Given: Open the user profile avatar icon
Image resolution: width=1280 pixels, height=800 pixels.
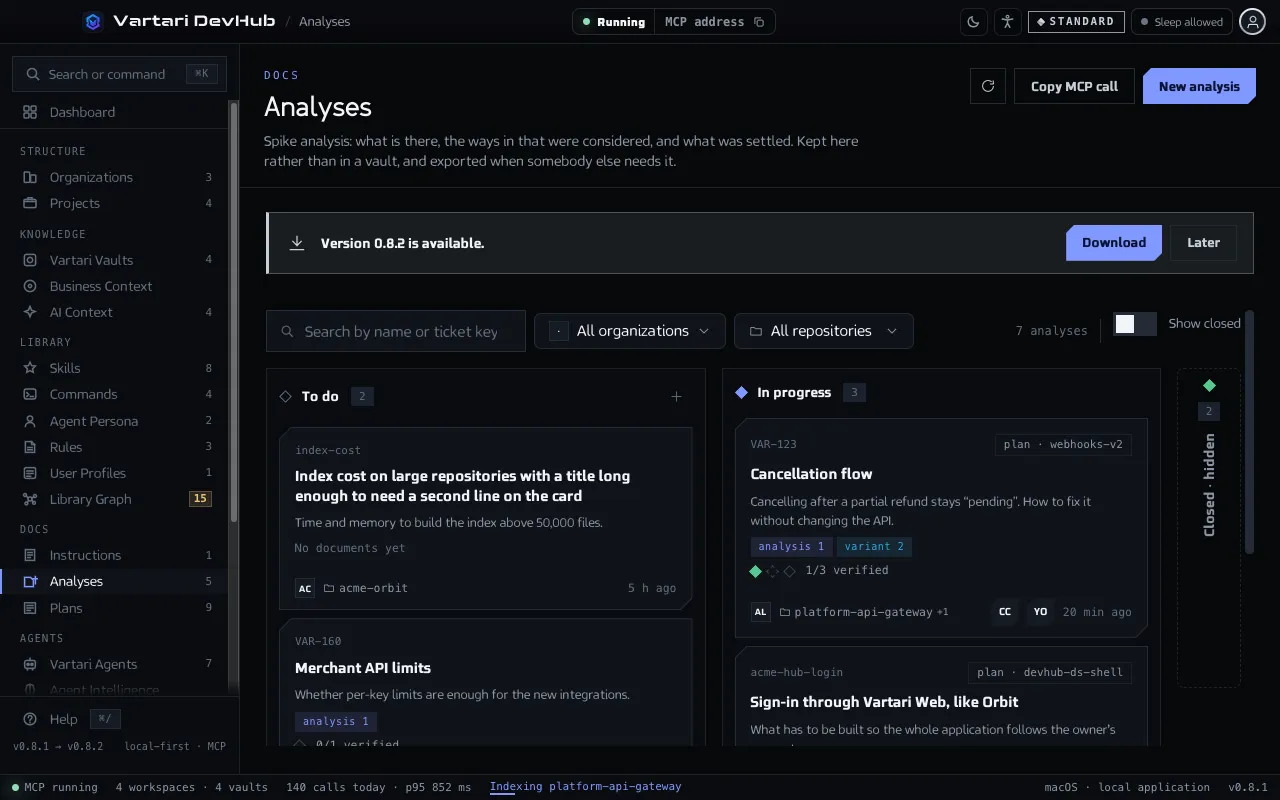Looking at the screenshot, I should (1252, 21).
